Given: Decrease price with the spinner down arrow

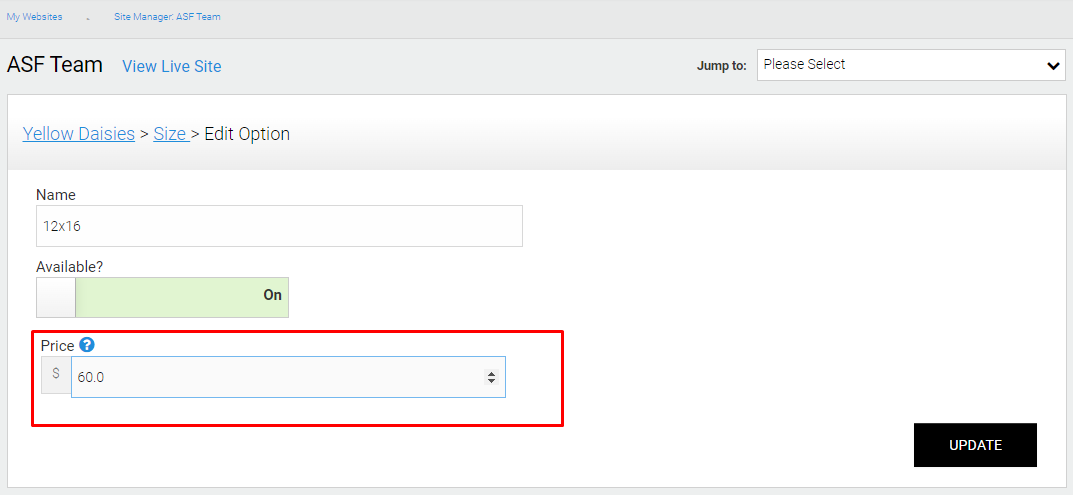Looking at the screenshot, I should (x=491, y=381).
